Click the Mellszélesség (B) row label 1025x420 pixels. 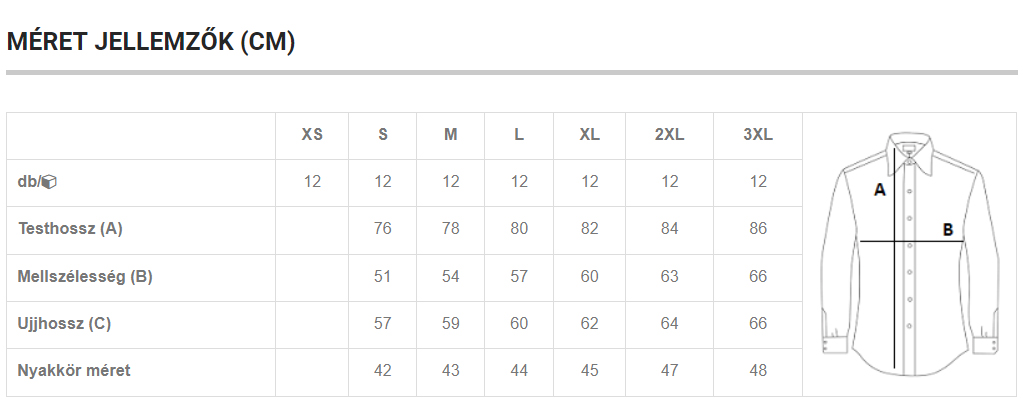[85, 276]
